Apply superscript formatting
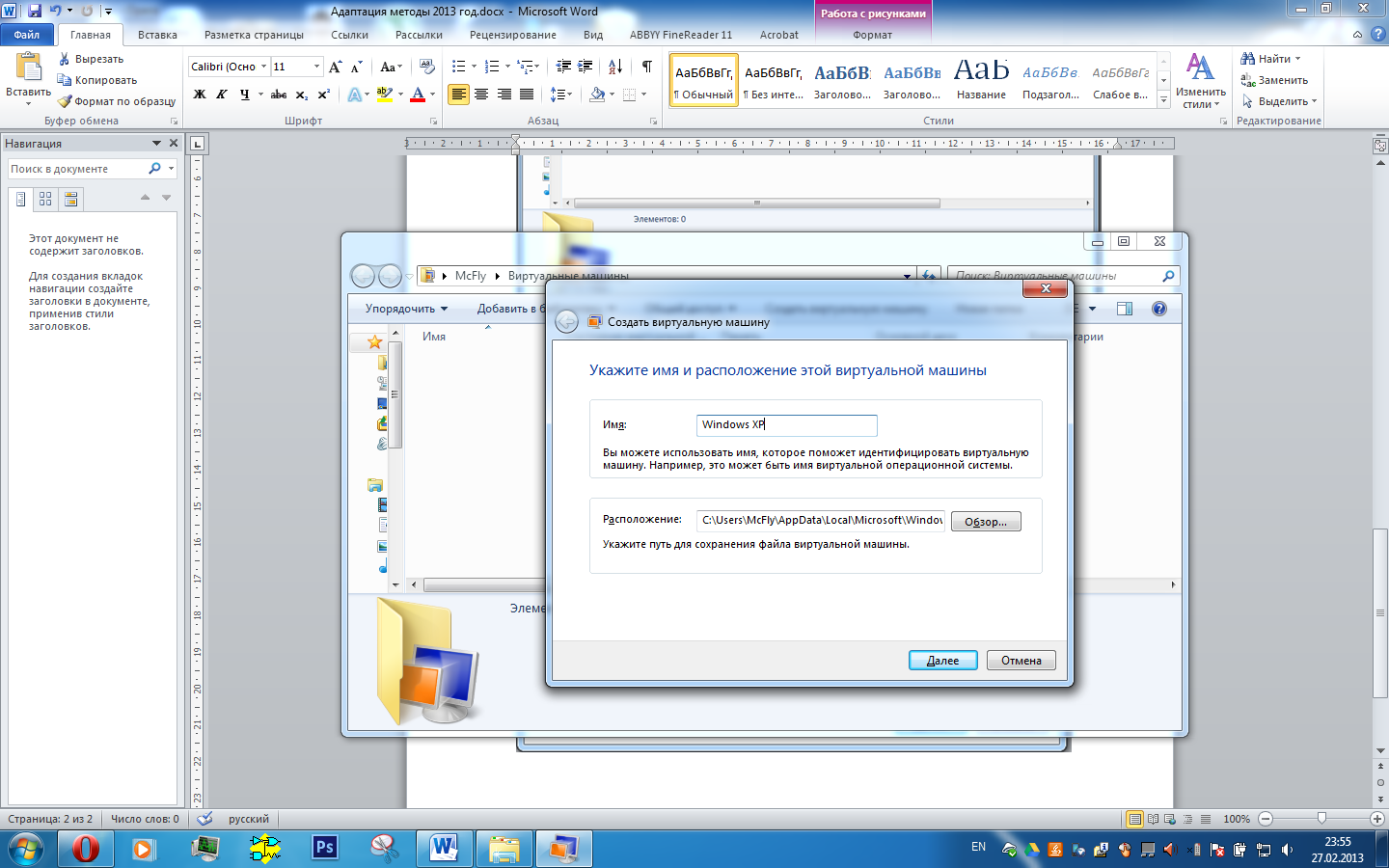Screen dimensions: 1389x868 [323, 95]
